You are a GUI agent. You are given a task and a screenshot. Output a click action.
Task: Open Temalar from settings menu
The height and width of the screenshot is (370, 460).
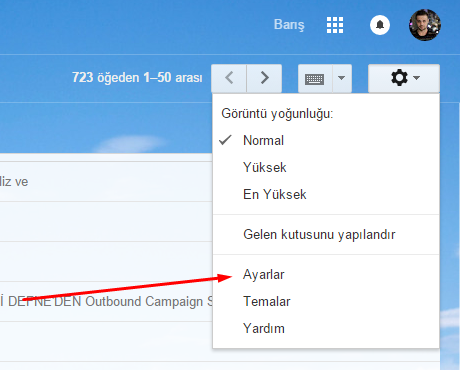point(326,301)
